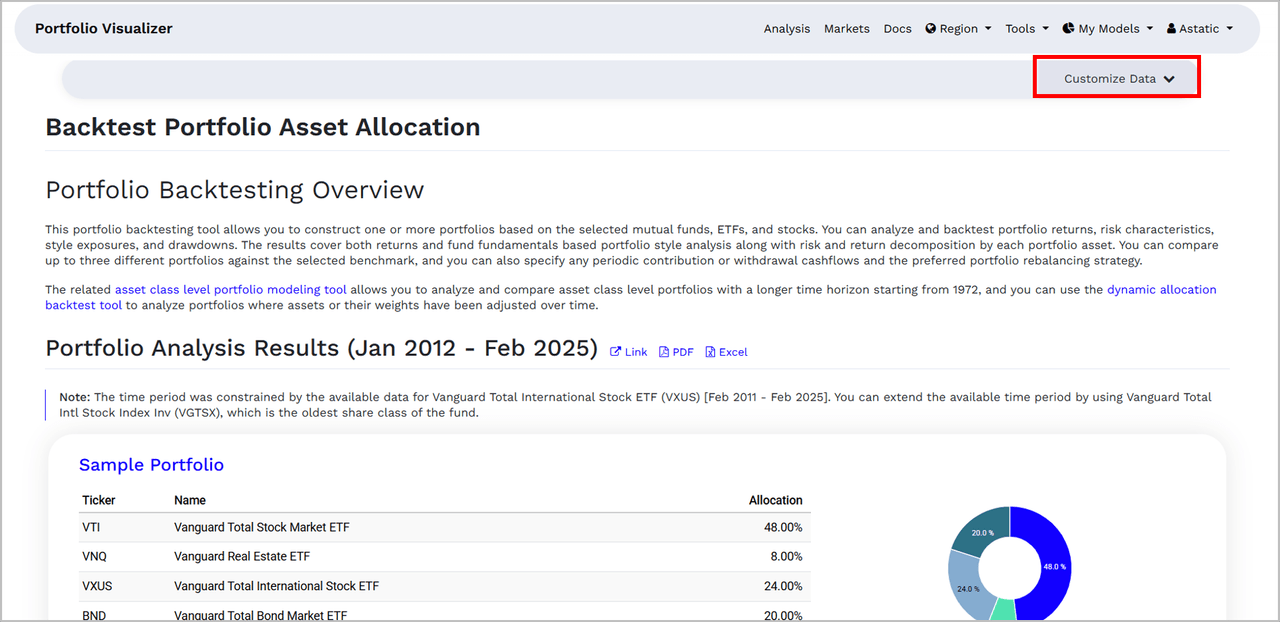The width and height of the screenshot is (1280, 622).
Task: Open the Sample Portfolio title link
Action: click(x=151, y=465)
